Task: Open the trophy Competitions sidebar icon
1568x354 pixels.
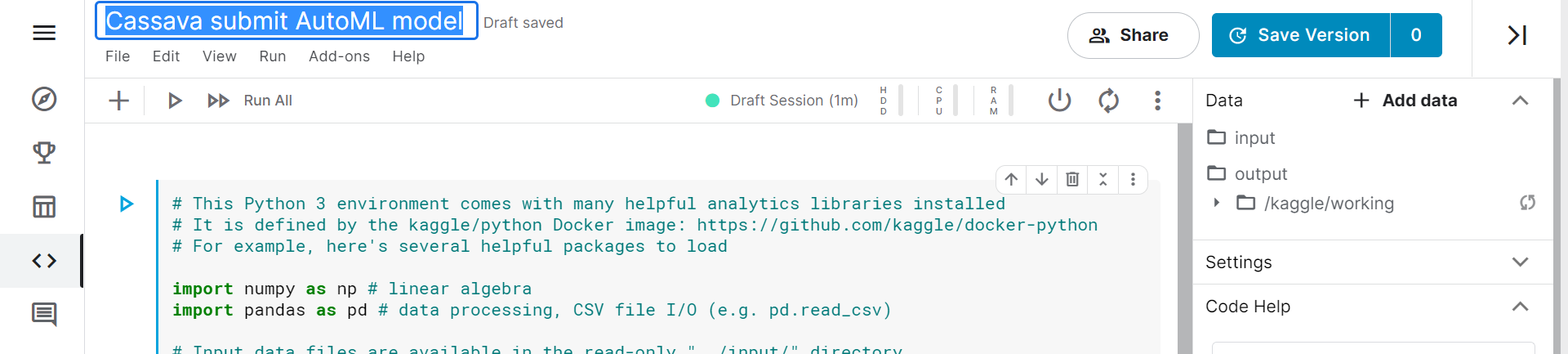Action: click(x=44, y=153)
